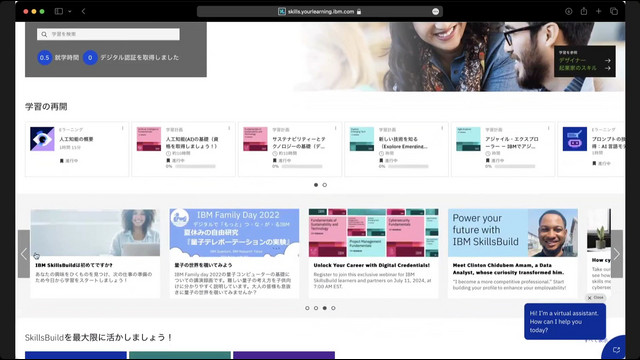Select first page dot of 学習の再開 carousel
Image resolution: width=640 pixels, height=360 pixels.
[316, 185]
